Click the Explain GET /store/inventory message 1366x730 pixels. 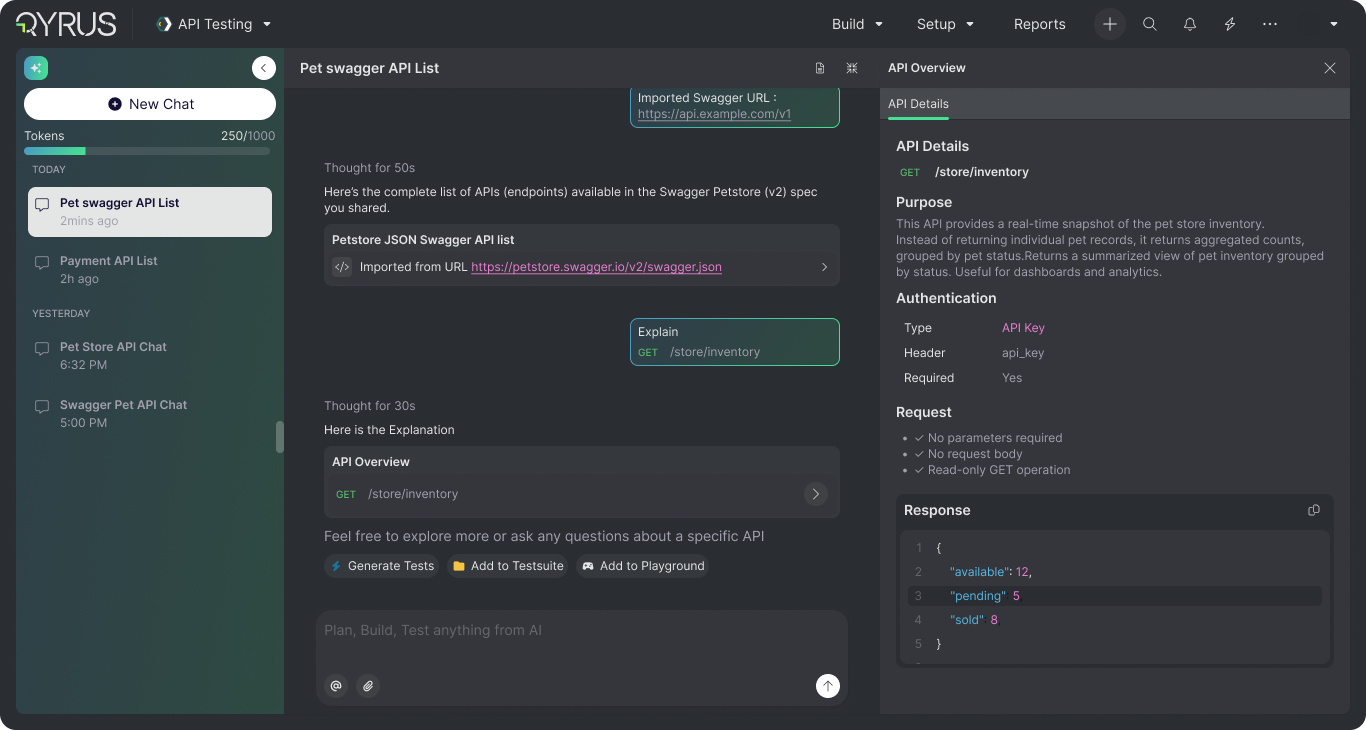click(x=735, y=342)
